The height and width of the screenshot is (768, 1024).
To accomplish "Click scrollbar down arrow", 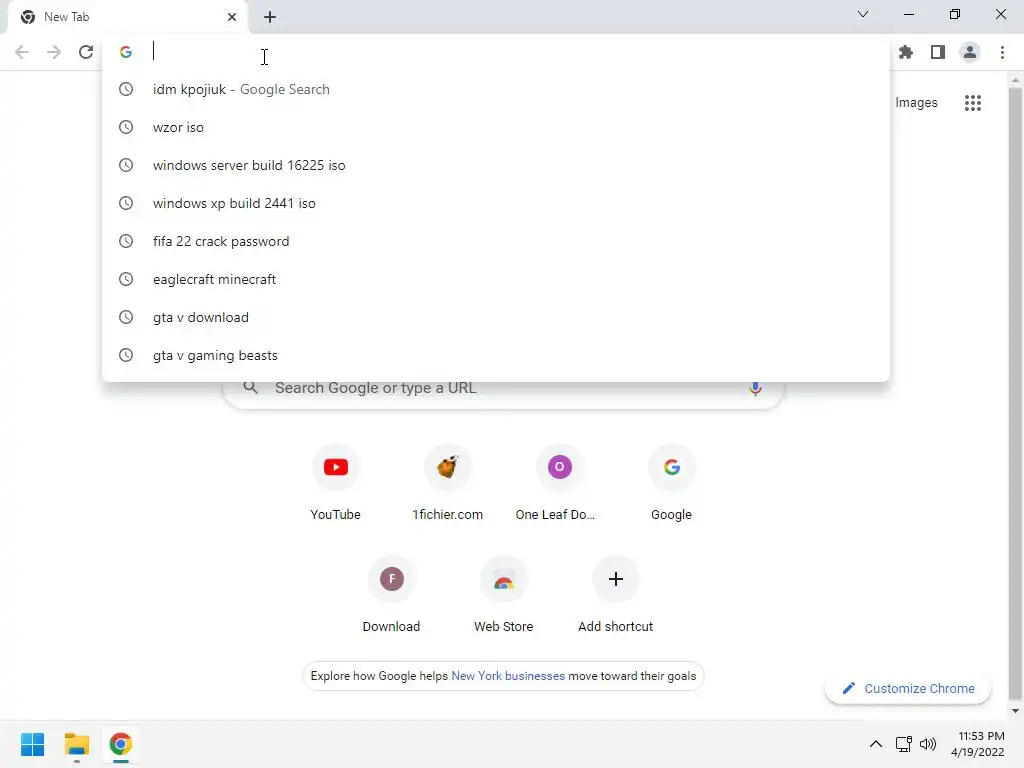I will click(1015, 711).
